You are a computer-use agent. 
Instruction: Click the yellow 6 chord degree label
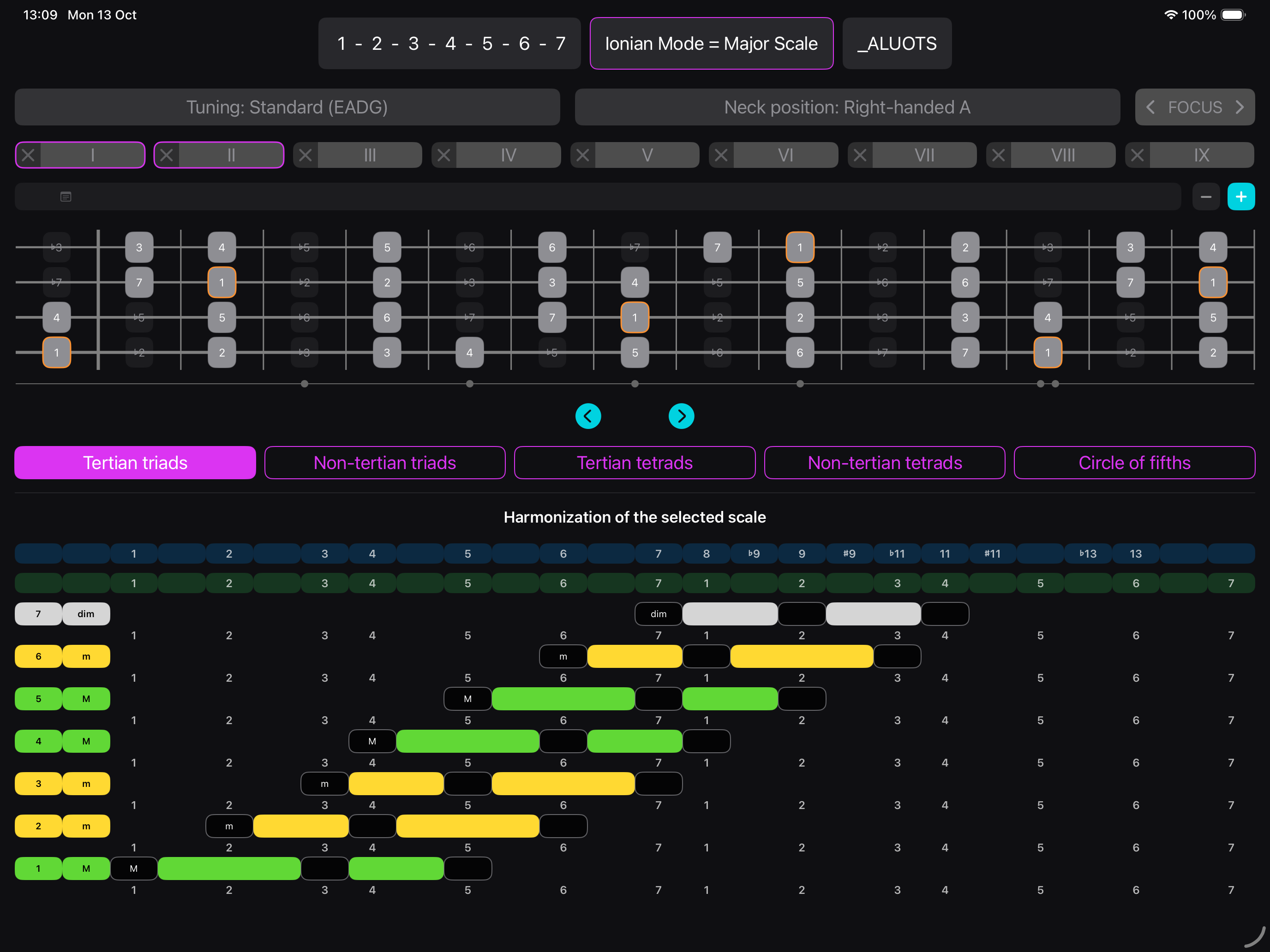pos(38,656)
